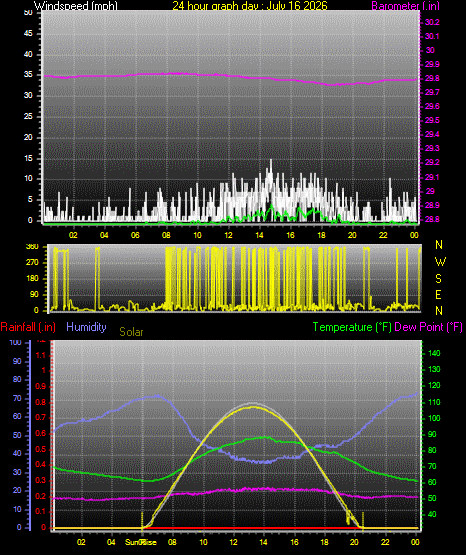Click the Sunrise marker on bottom axis
Image resolution: width=466 pixels, height=555 pixels.
(x=141, y=542)
